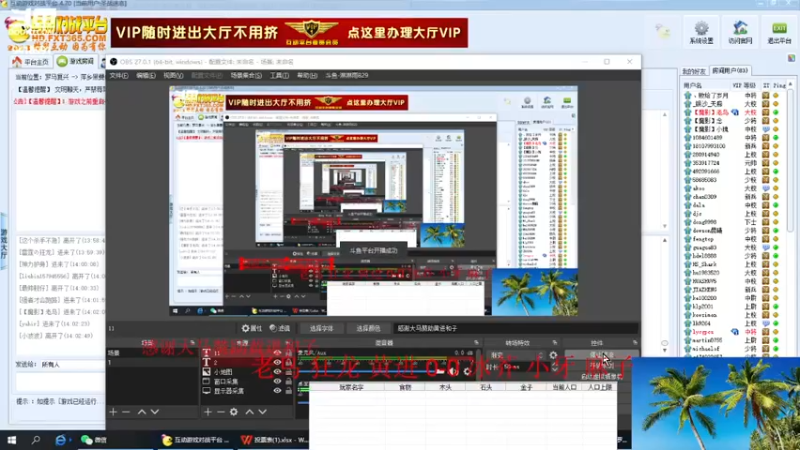Screen dimensions: 800x450
Task: Hide the 窗口采集 source
Action: point(277,381)
